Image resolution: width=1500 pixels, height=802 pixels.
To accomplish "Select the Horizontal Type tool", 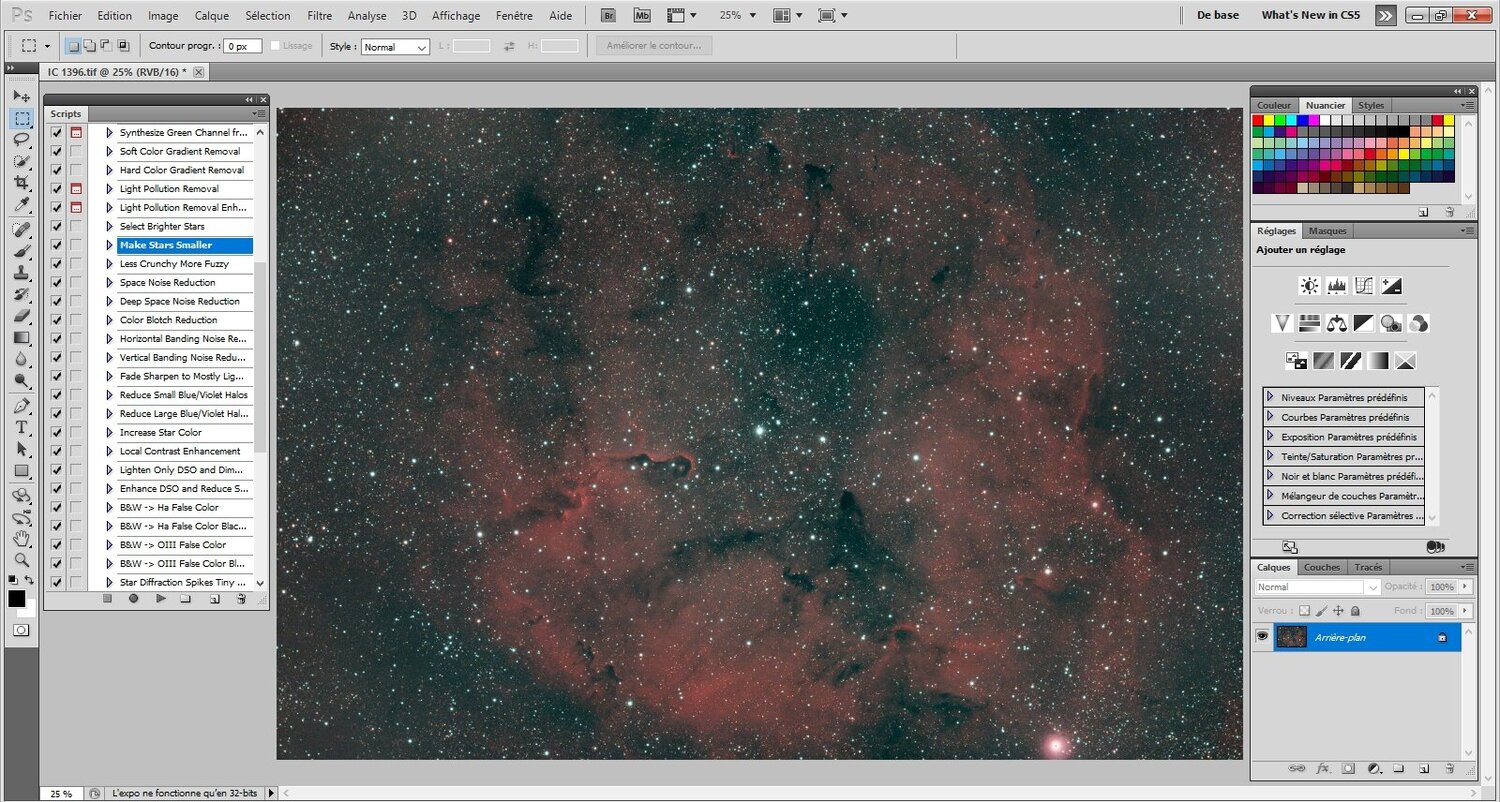I will [21, 427].
